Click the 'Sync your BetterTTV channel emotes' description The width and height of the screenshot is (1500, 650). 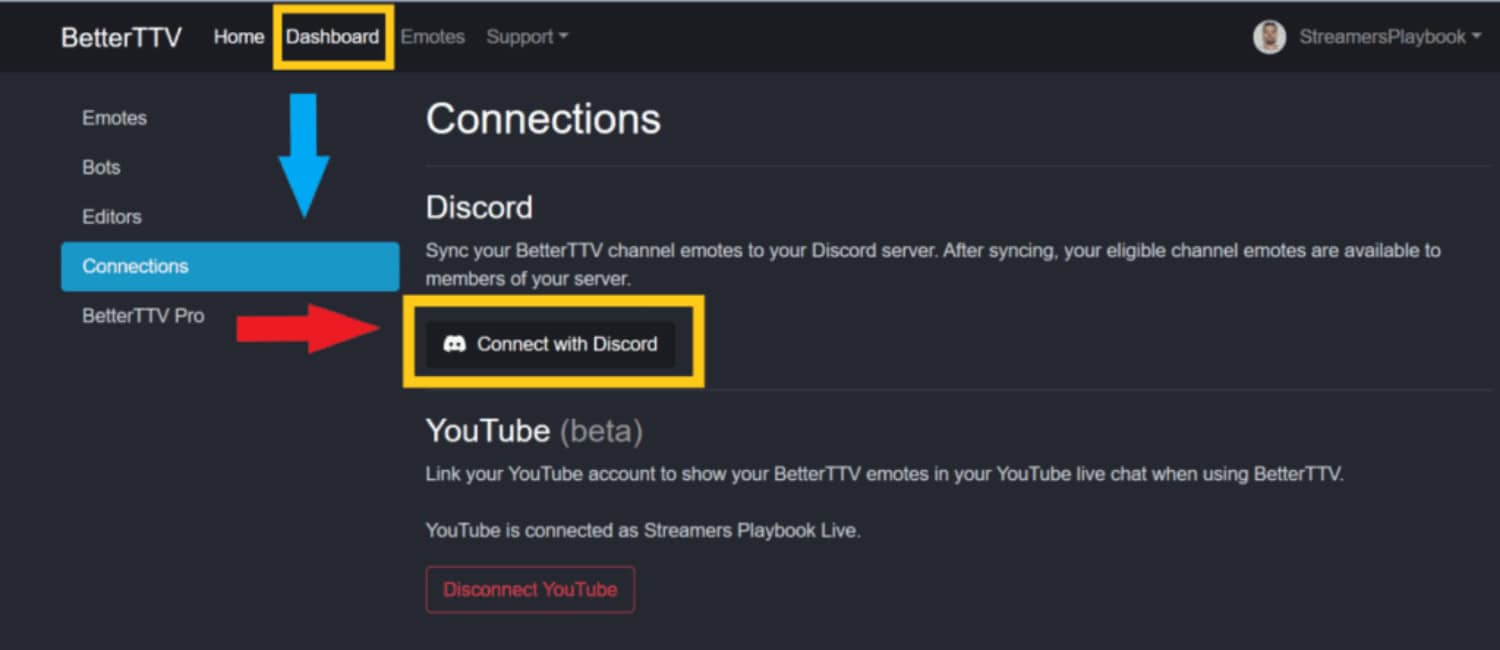click(x=933, y=265)
